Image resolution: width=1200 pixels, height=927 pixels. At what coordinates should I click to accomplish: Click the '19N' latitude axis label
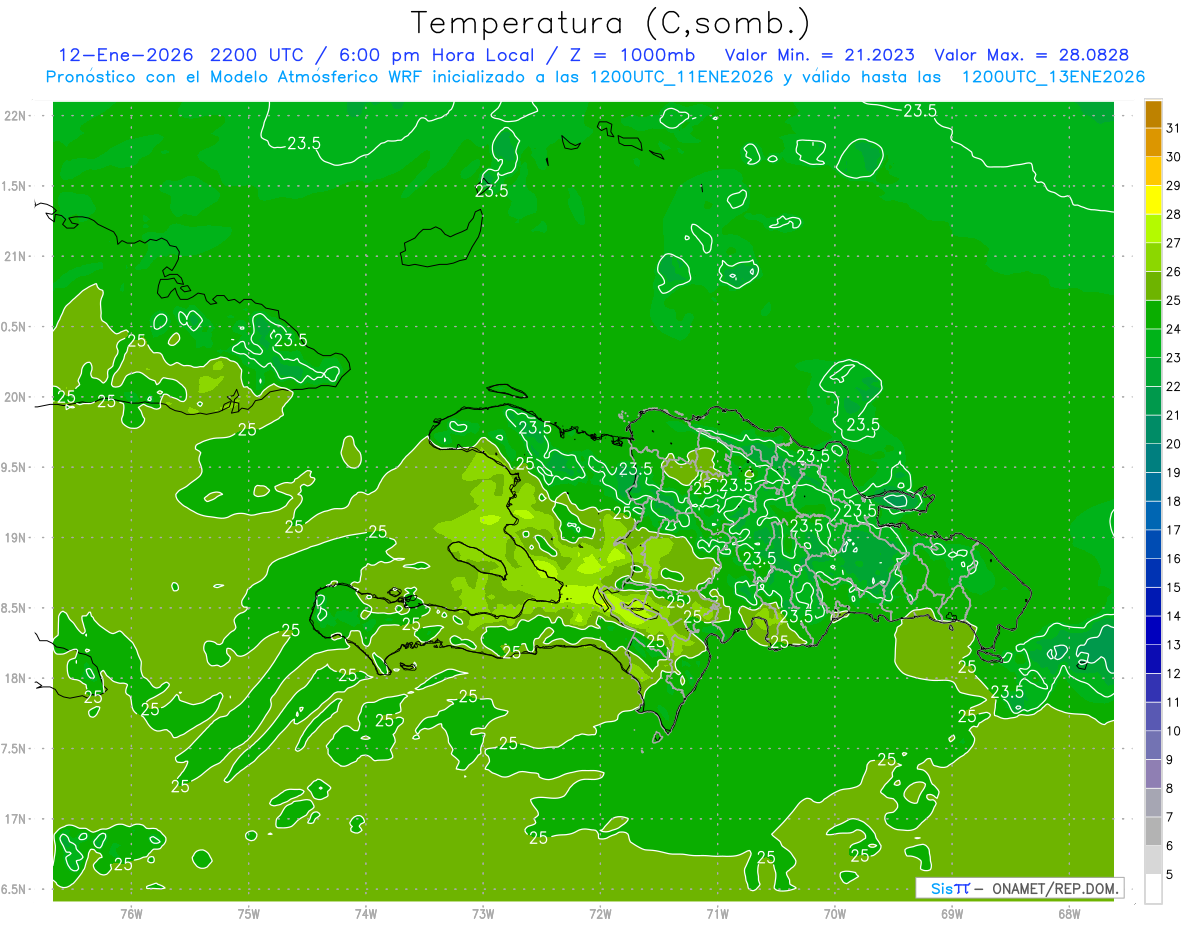tap(16, 538)
